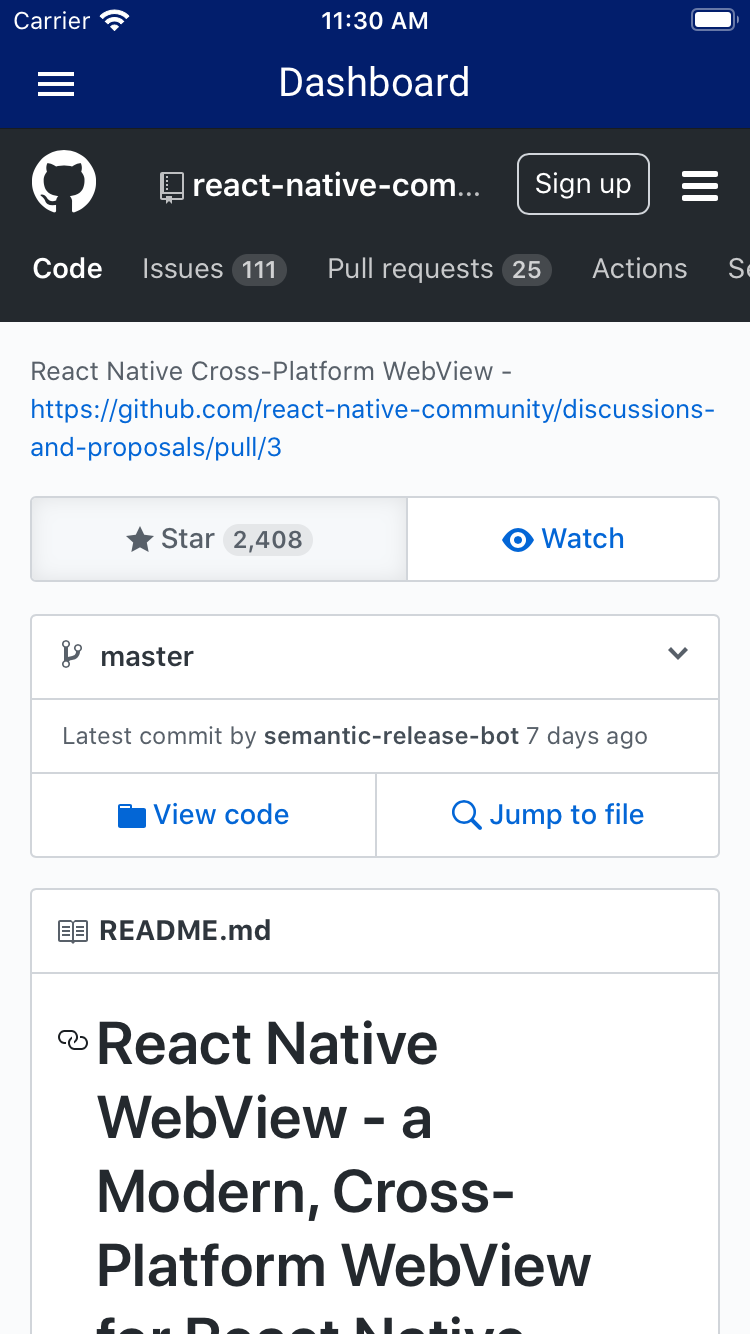This screenshot has height=1334, width=750.
Task: Open the branch dropdown chevron
Action: [x=678, y=655]
